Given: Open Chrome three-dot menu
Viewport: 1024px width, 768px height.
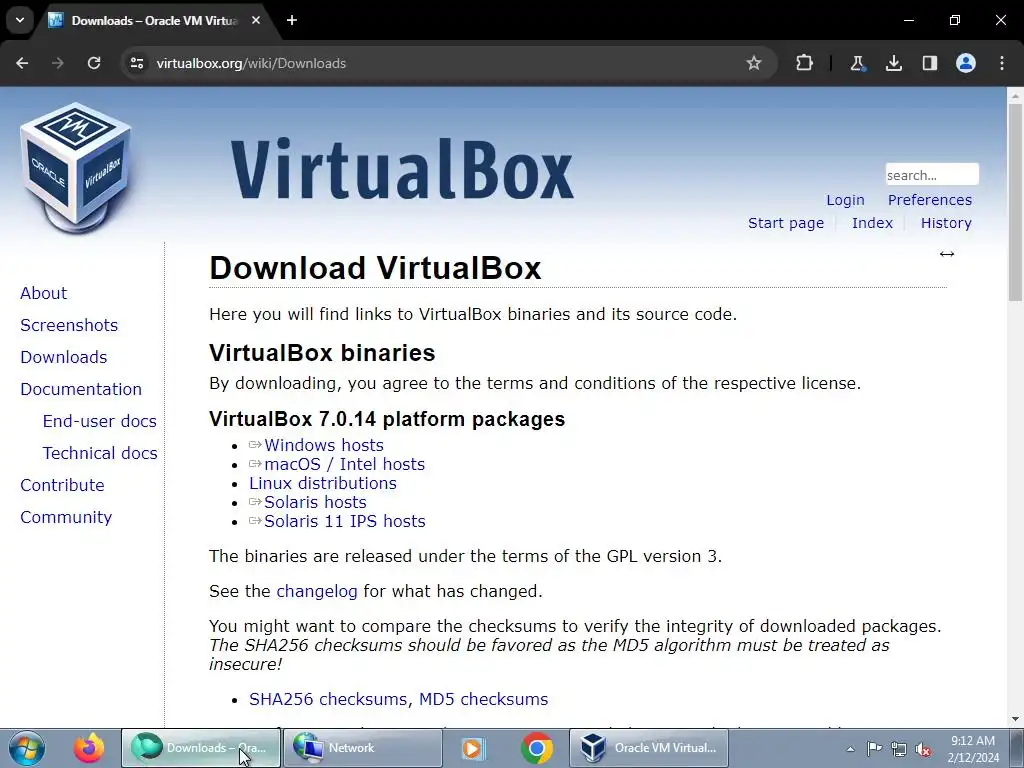Looking at the screenshot, I should [1002, 63].
